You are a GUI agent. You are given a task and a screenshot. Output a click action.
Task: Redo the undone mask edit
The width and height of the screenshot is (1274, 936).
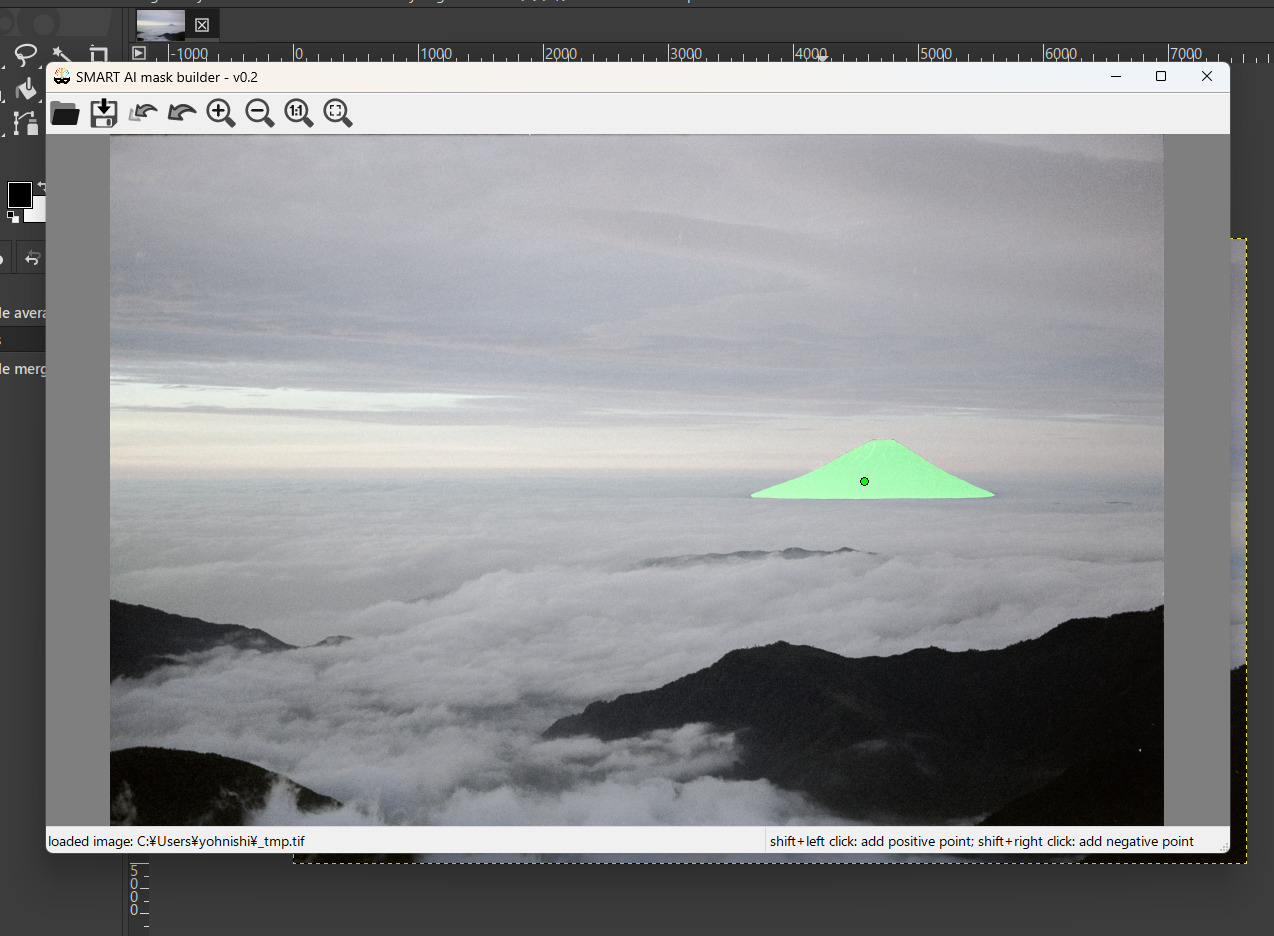point(181,113)
